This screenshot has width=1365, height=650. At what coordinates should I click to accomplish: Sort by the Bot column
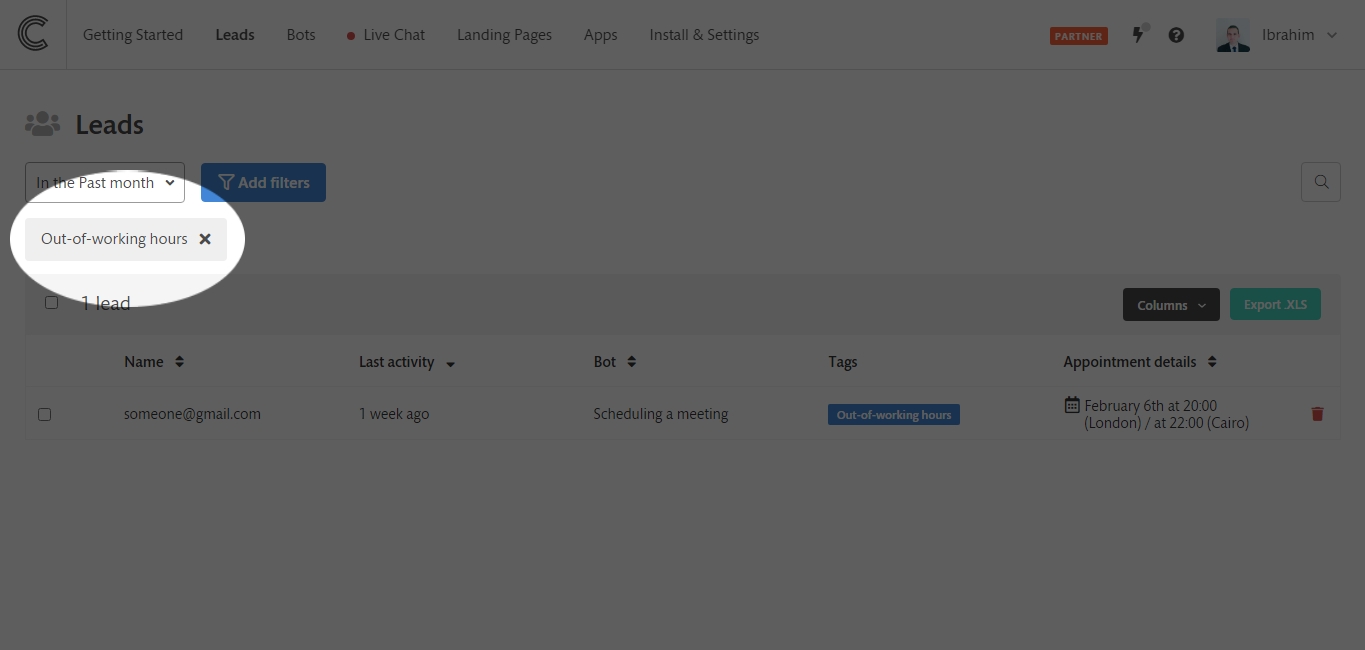pyautogui.click(x=615, y=362)
